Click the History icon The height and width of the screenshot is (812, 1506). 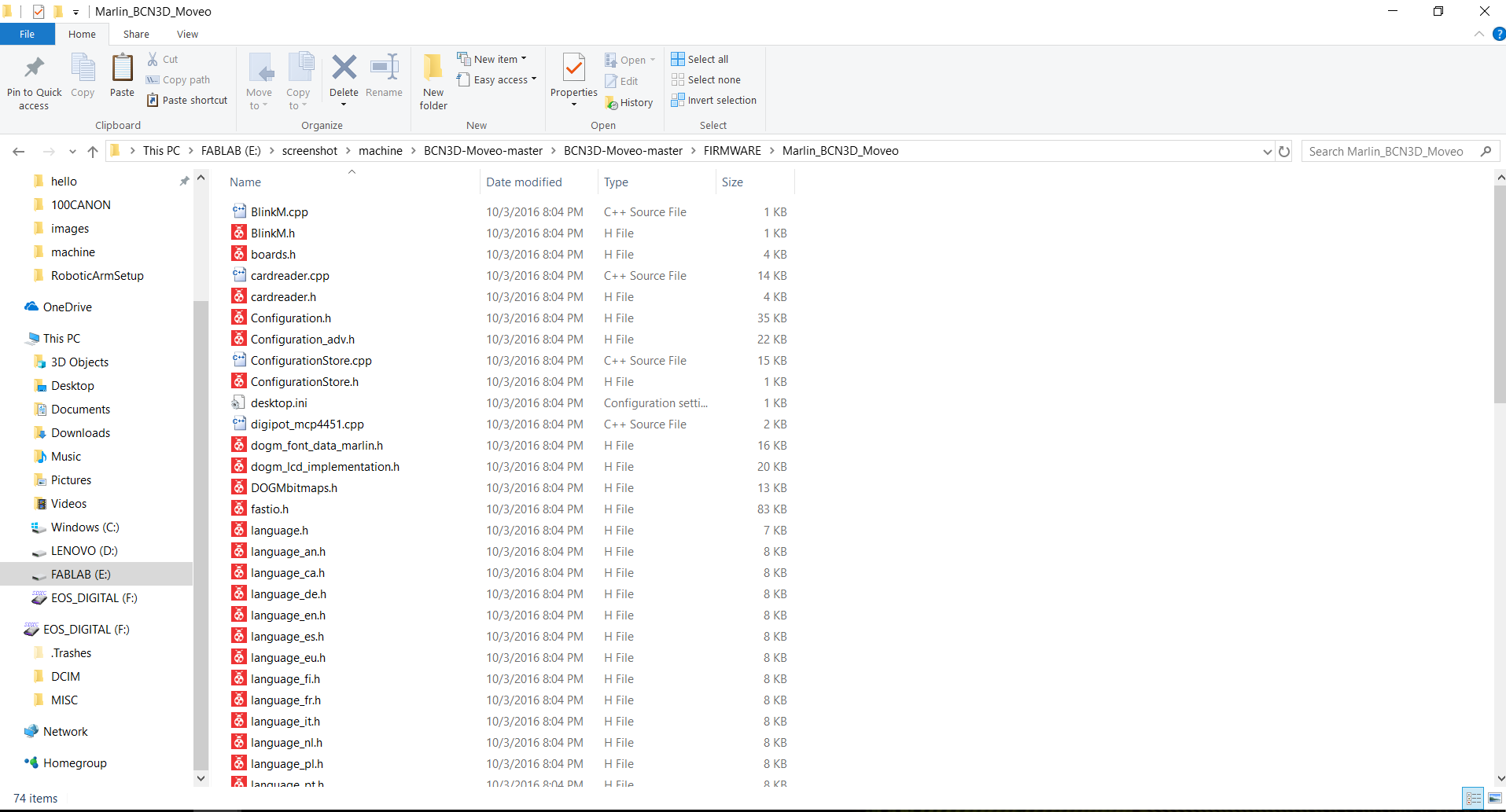[611, 103]
